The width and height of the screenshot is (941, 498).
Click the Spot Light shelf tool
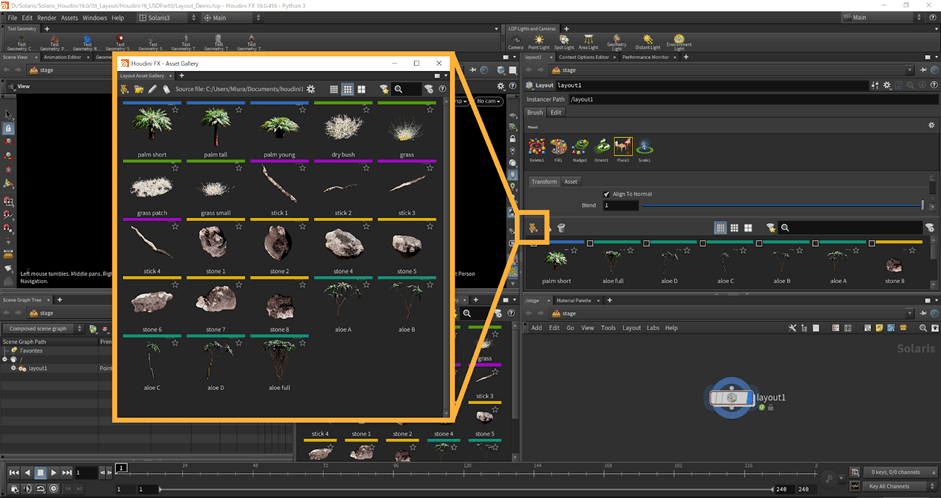[564, 42]
